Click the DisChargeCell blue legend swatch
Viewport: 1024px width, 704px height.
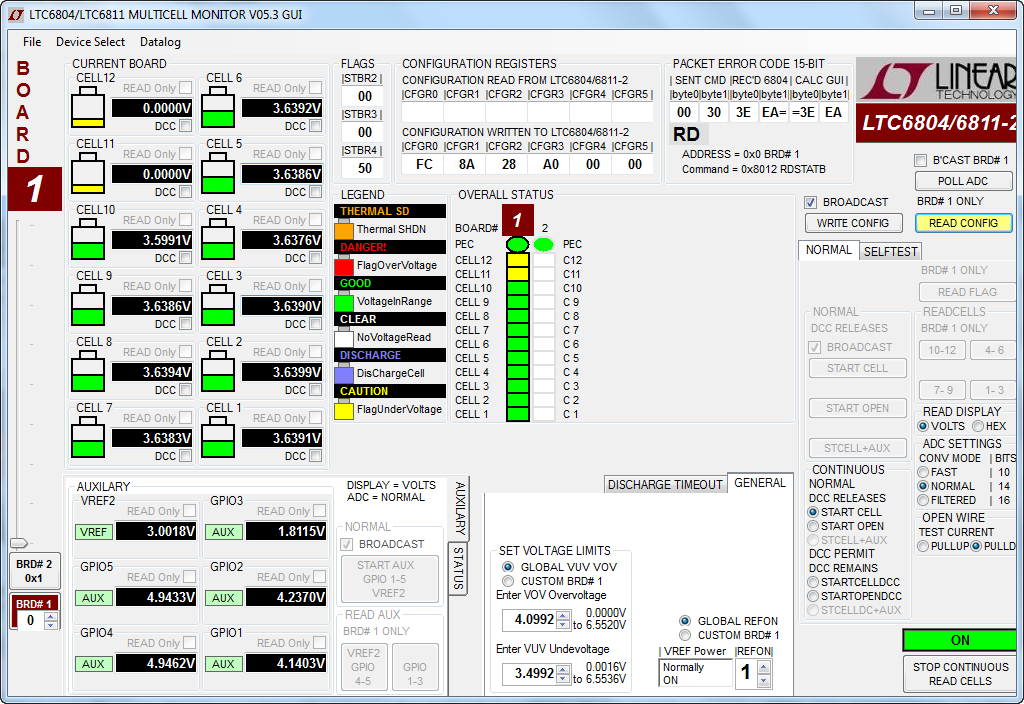coord(344,374)
